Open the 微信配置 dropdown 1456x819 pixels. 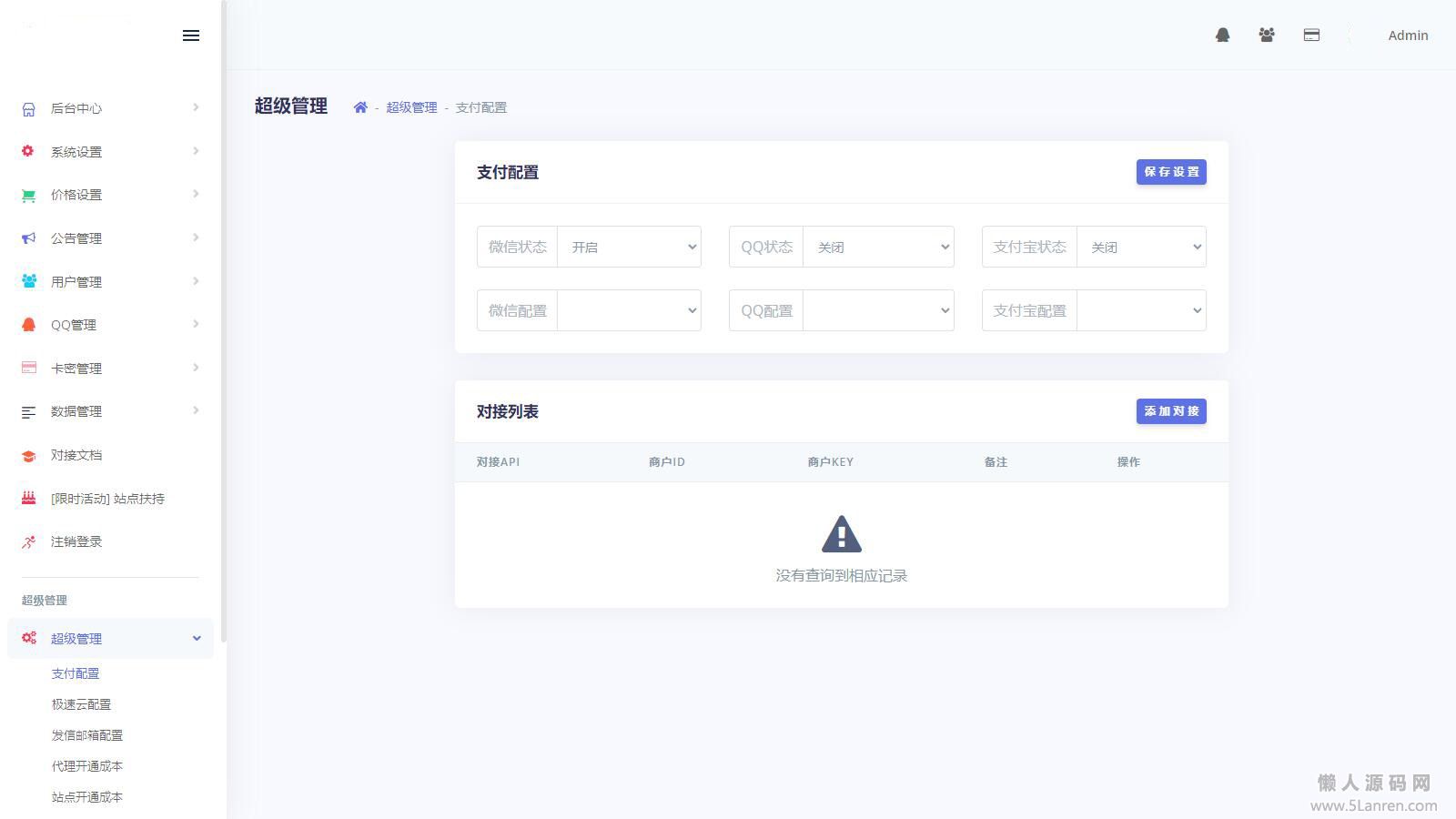[629, 310]
